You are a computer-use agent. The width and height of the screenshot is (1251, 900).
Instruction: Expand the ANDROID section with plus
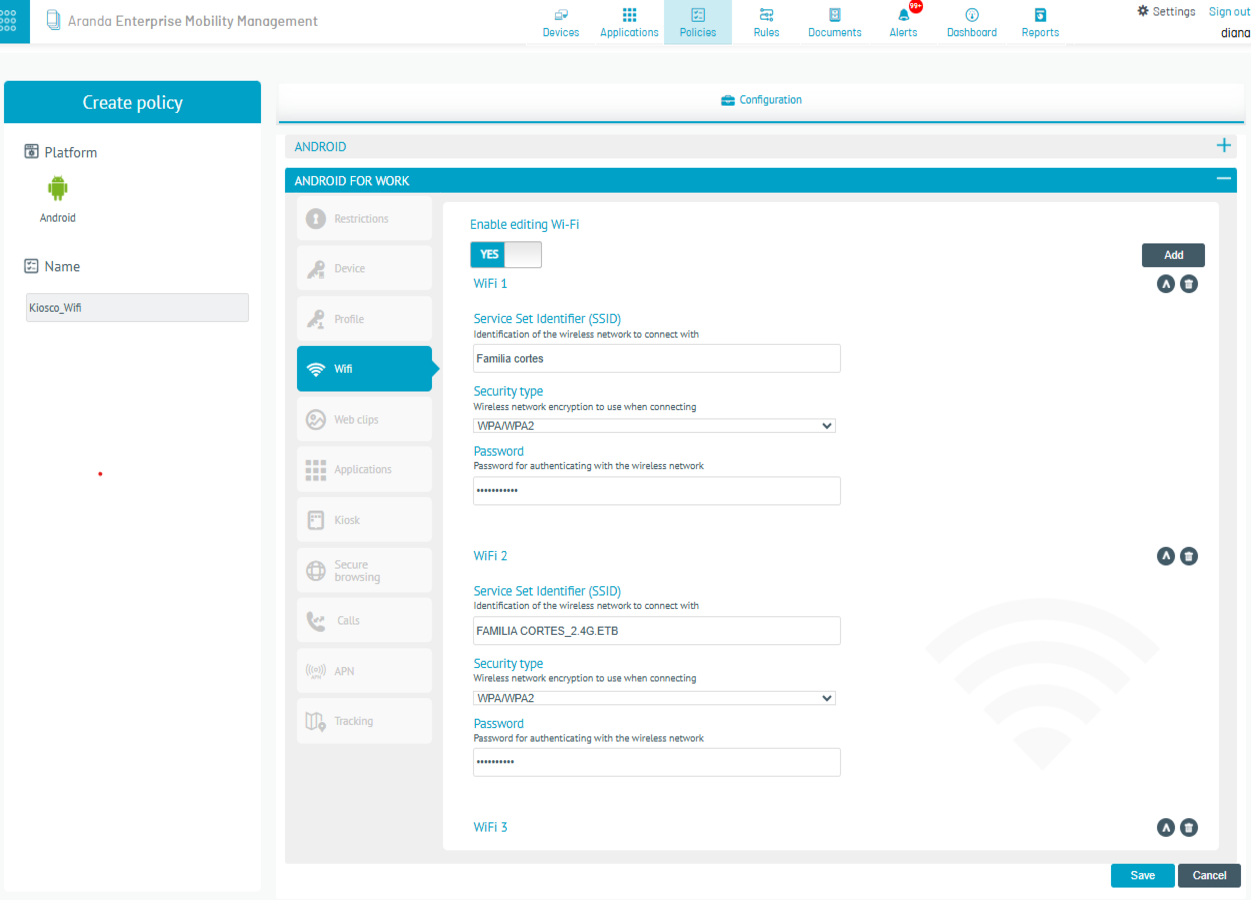pyautogui.click(x=1224, y=146)
